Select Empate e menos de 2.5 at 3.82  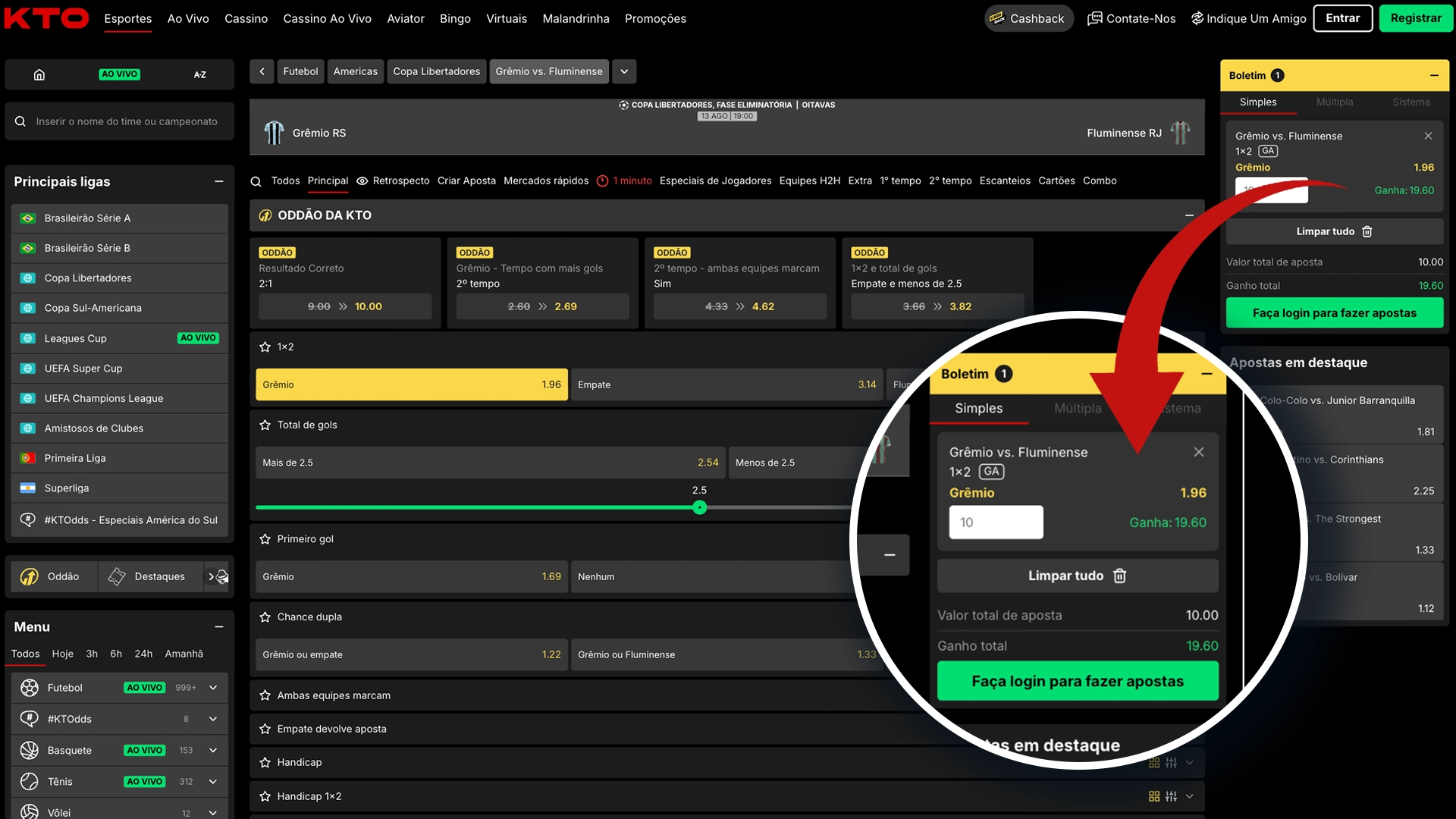[937, 306]
